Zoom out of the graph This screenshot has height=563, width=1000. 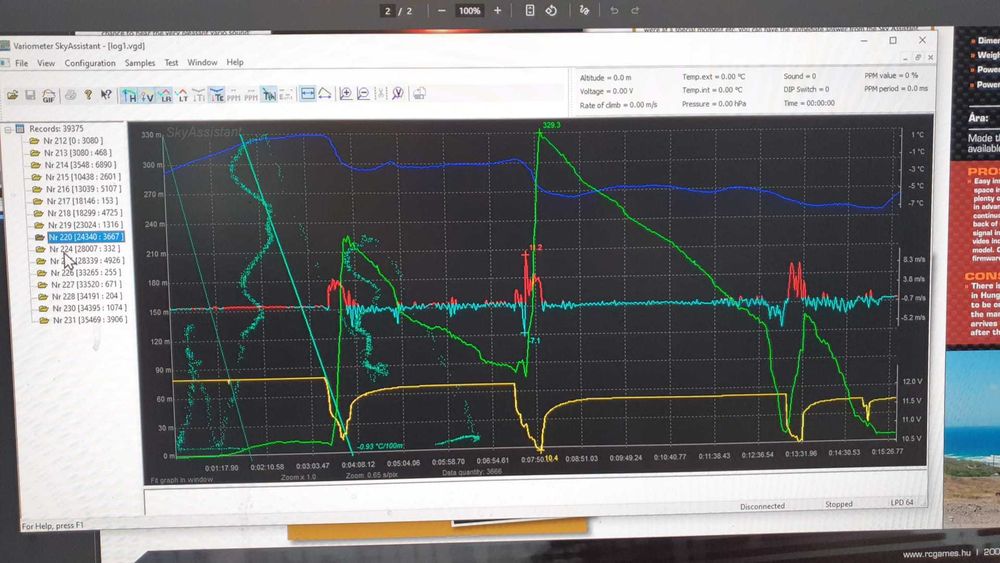363,94
